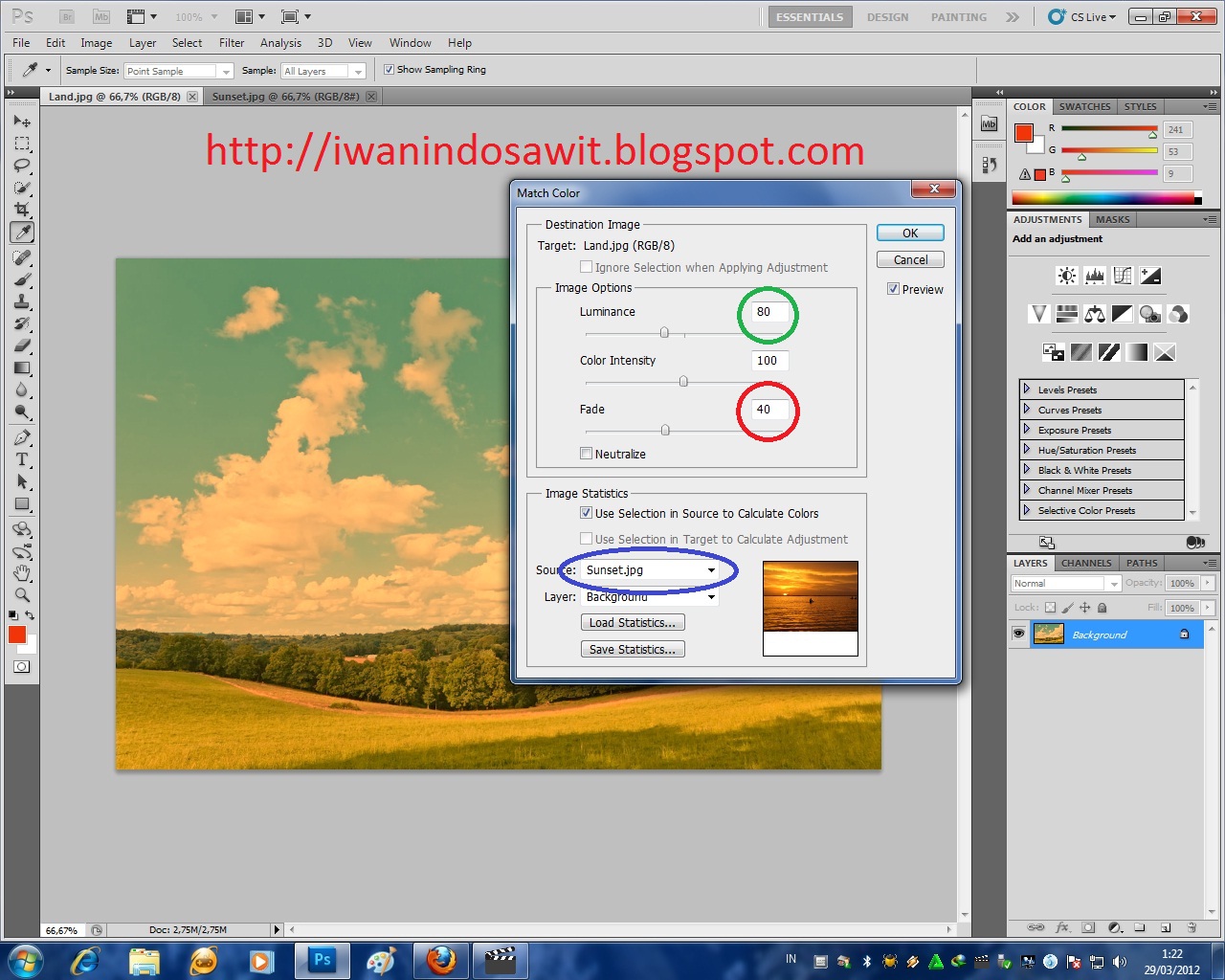Open the Sample dropdown showing All Layers
This screenshot has width=1225, height=980.
click(x=323, y=71)
